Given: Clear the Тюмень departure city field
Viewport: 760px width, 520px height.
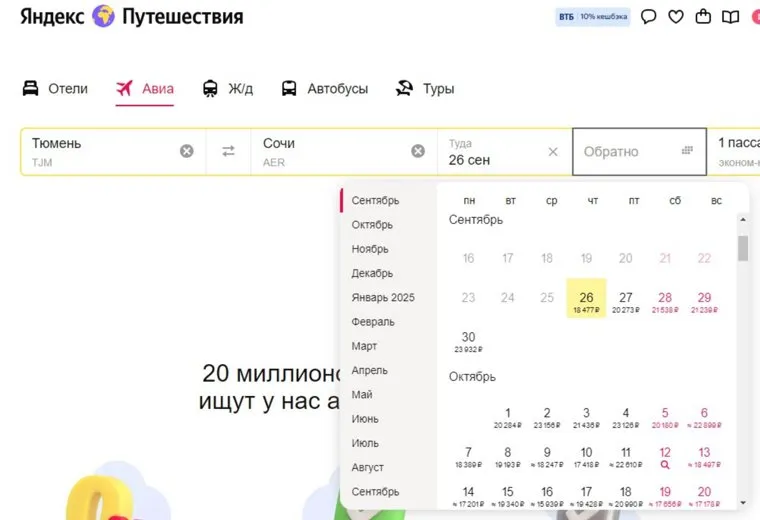Looking at the screenshot, I should coord(187,151).
